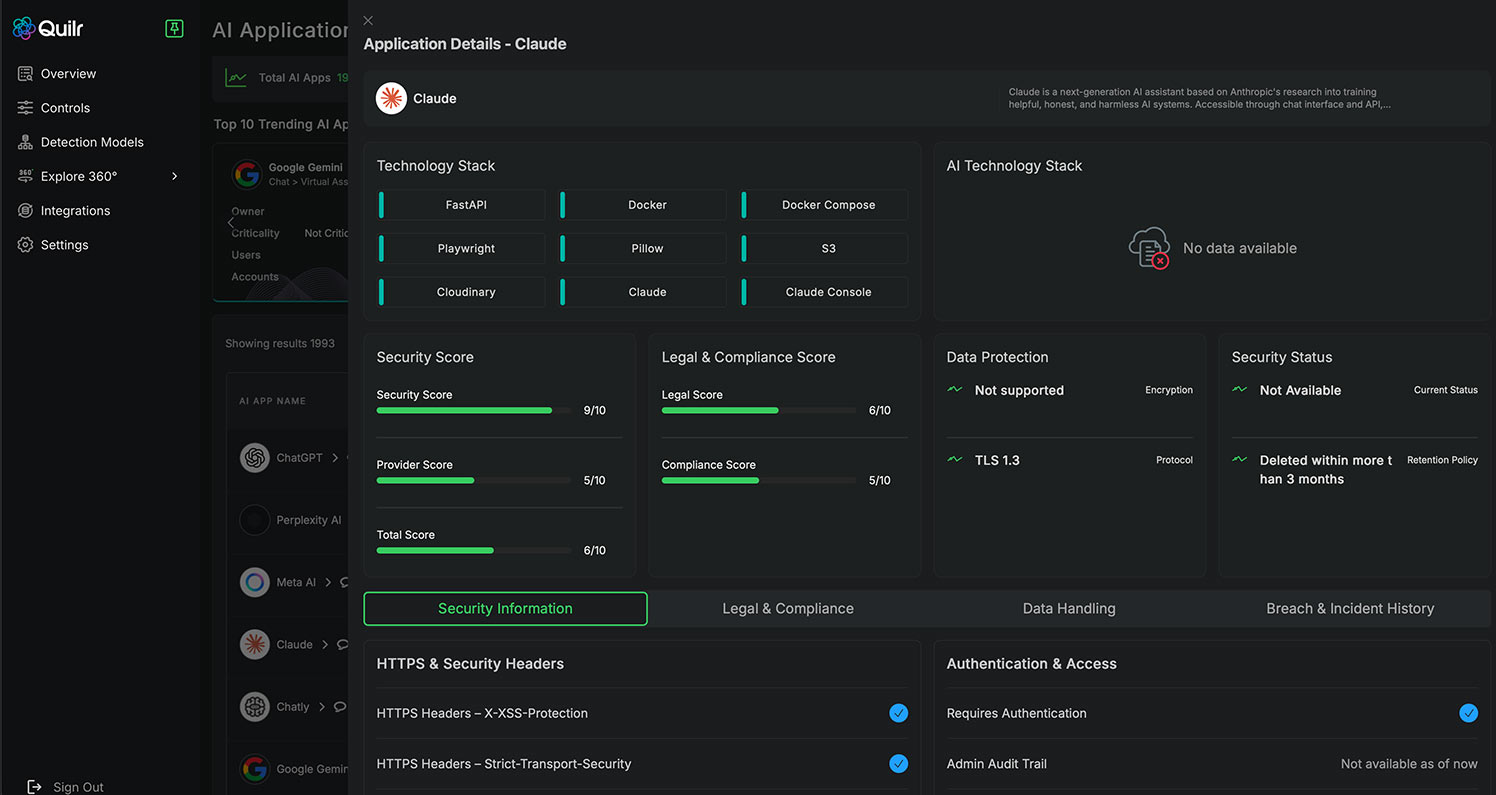
Task: Click the trend icon beside Not supported
Action: click(955, 389)
